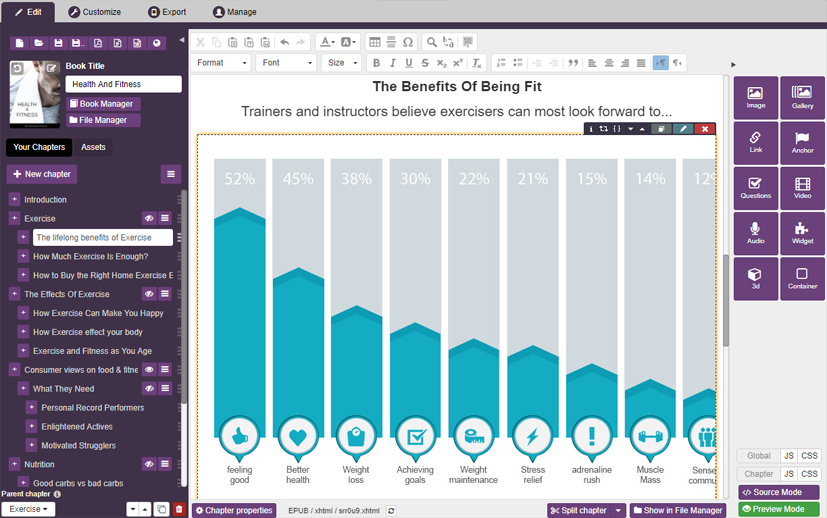Screen dimensions: 827x518
Task: Open the Size dropdown
Action: [x=342, y=63]
